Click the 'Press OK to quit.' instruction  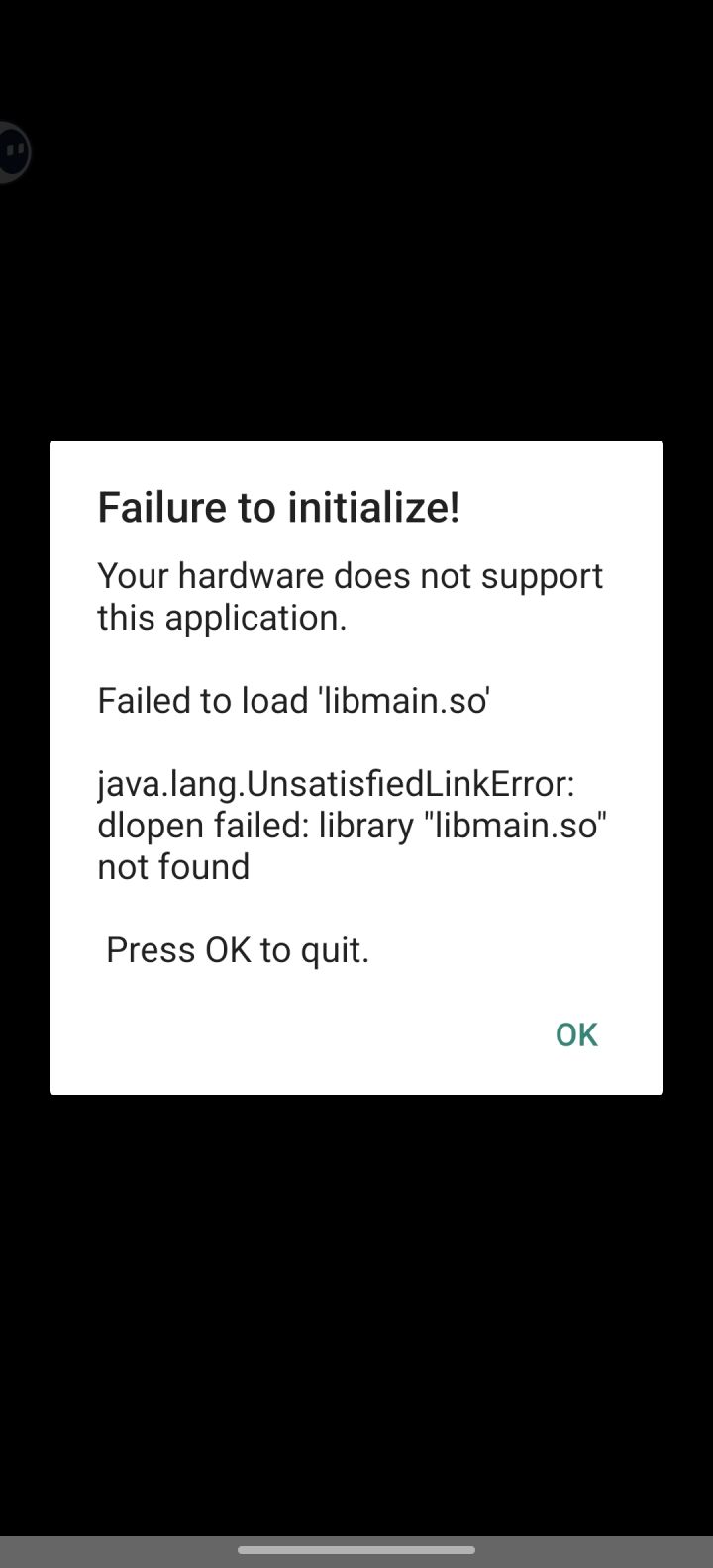tap(238, 949)
